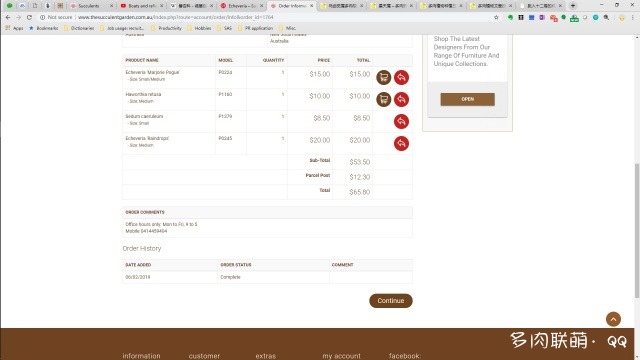
Task: Click the profile avatar icon in toolbar
Action: coord(622,18)
